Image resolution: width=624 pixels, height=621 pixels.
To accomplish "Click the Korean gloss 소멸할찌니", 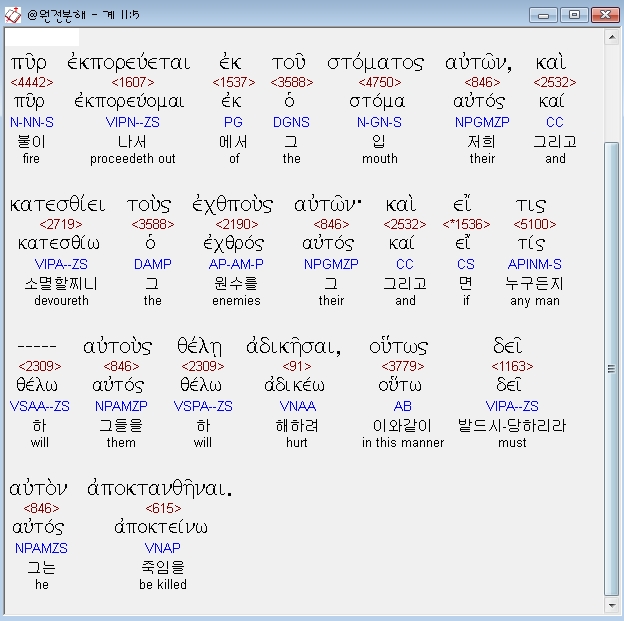I will coord(61,284).
